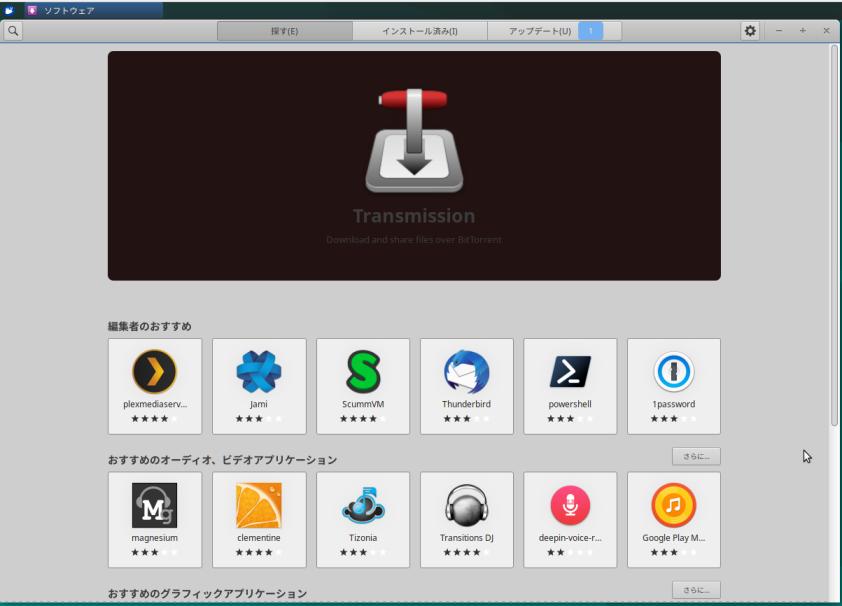Open the plexmediaserver app icon

click(x=155, y=371)
